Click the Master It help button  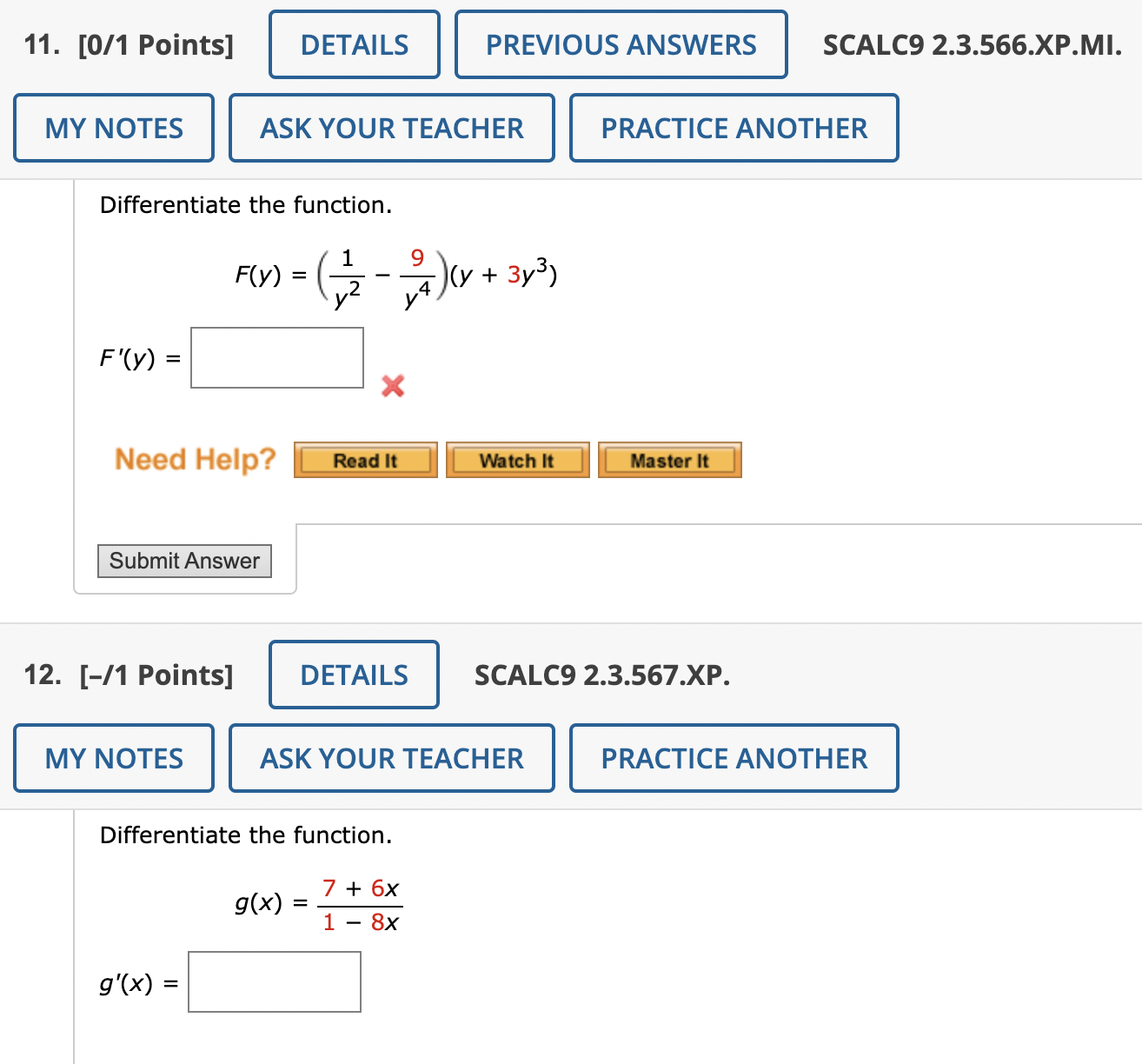pos(668,460)
